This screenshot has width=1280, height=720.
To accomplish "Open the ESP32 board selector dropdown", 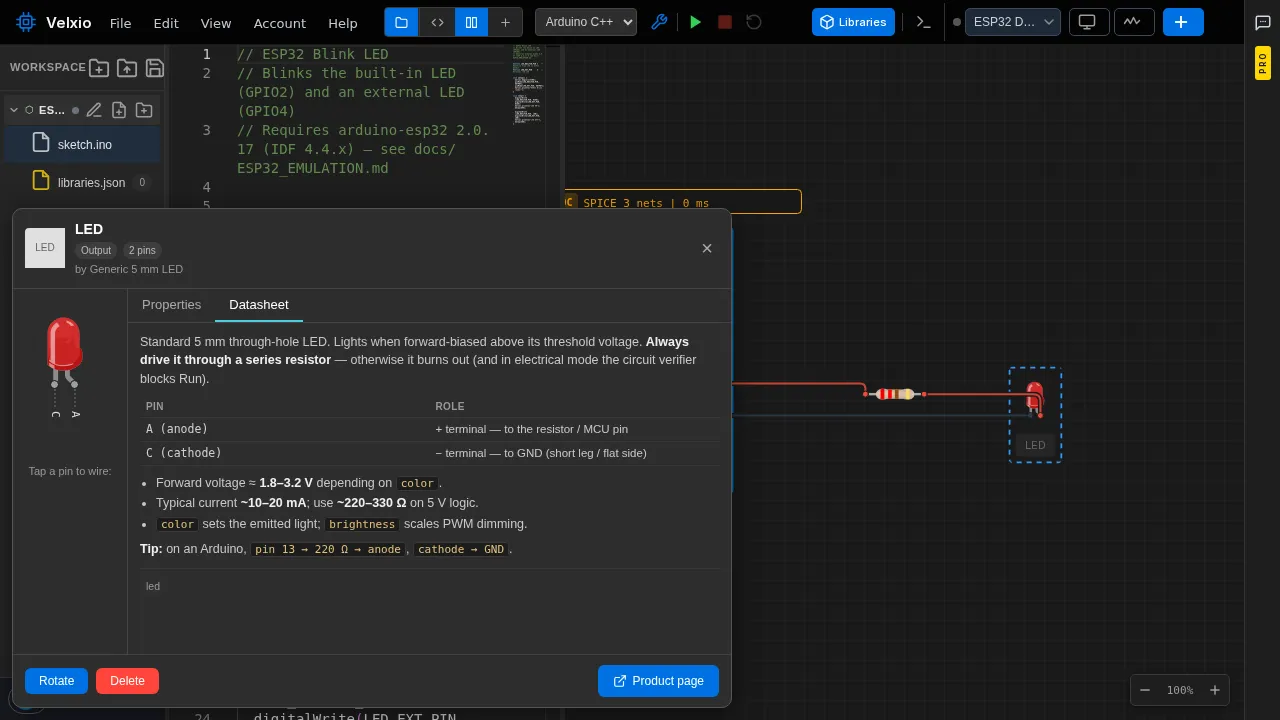I will tap(1012, 22).
